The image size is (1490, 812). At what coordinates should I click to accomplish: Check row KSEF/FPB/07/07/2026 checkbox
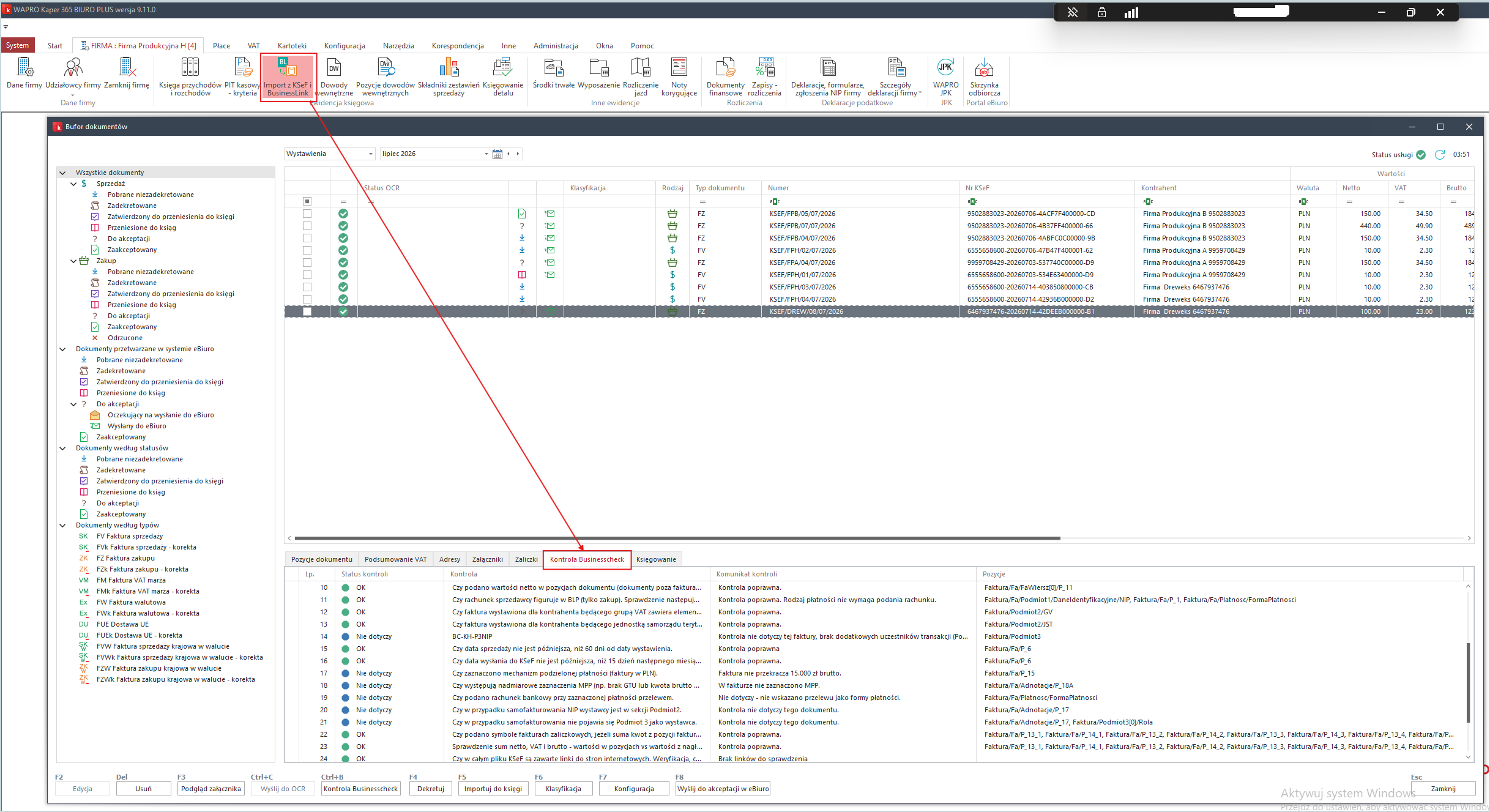307,226
